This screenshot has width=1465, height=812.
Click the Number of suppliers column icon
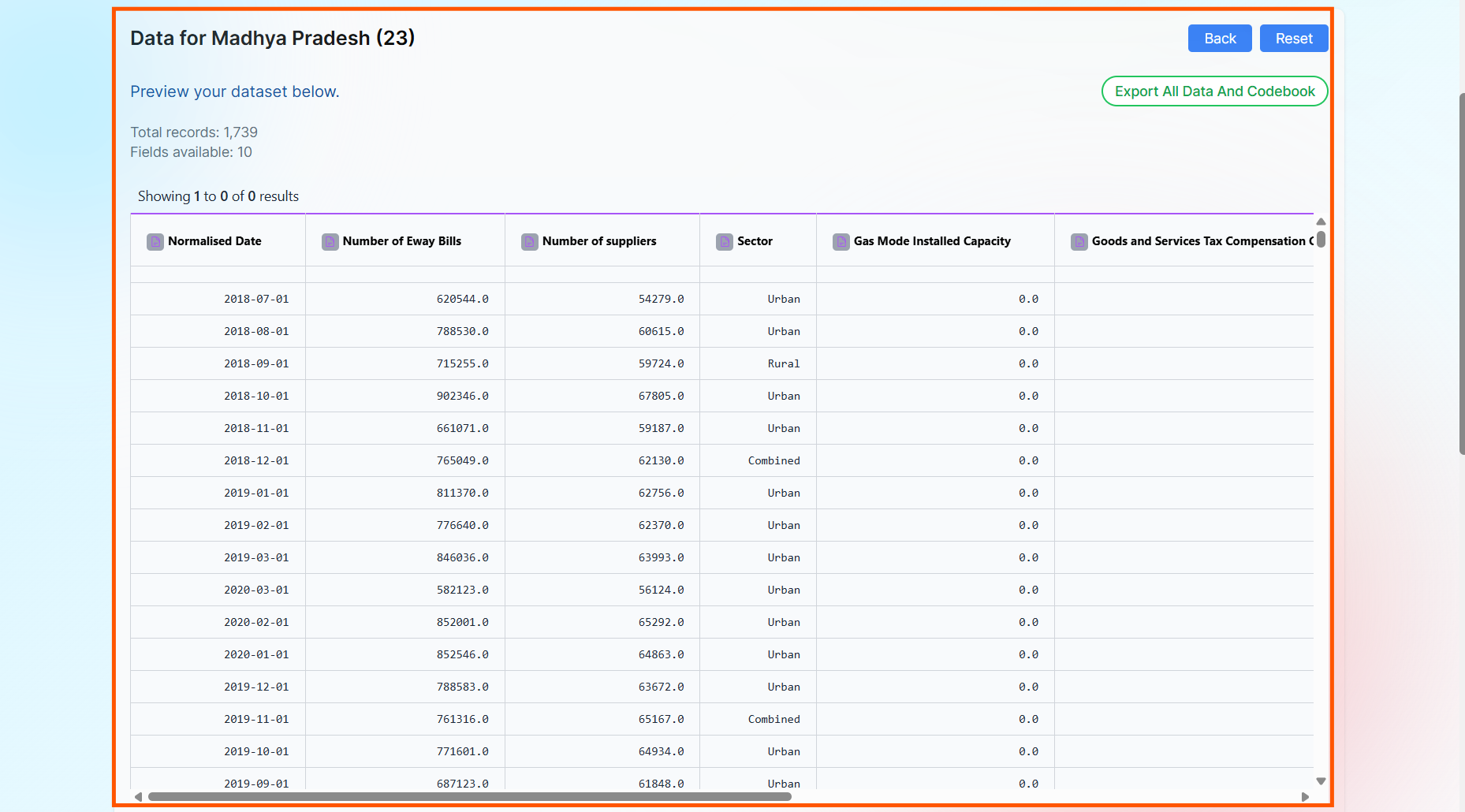(x=529, y=241)
